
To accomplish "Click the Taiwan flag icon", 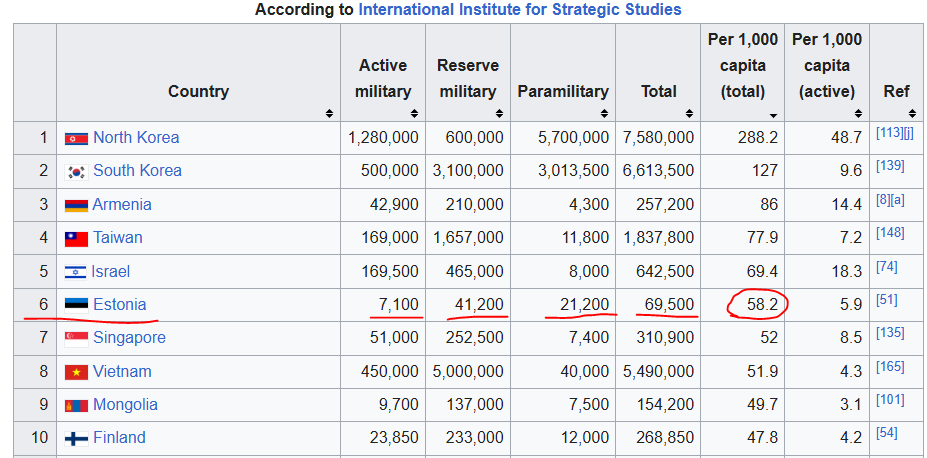I will 76,238.
